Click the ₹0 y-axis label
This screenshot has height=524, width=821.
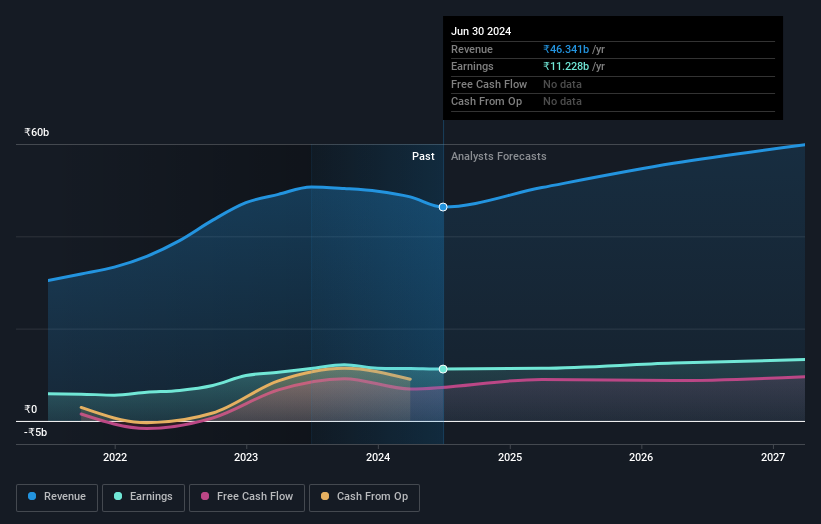click(31, 409)
